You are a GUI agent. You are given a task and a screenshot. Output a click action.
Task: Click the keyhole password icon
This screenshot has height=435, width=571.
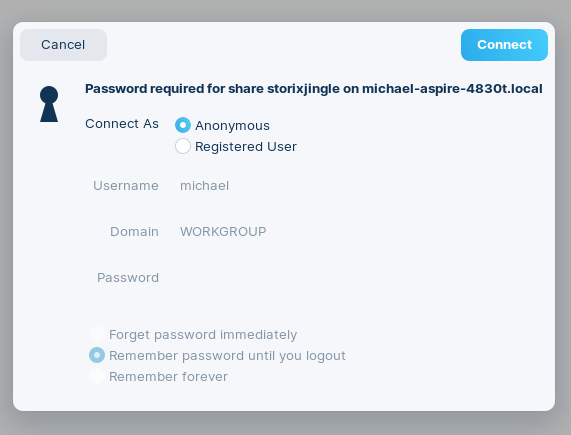(49, 104)
